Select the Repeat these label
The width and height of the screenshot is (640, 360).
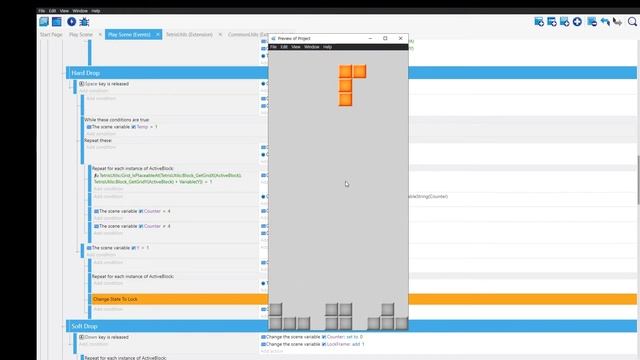click(98, 140)
